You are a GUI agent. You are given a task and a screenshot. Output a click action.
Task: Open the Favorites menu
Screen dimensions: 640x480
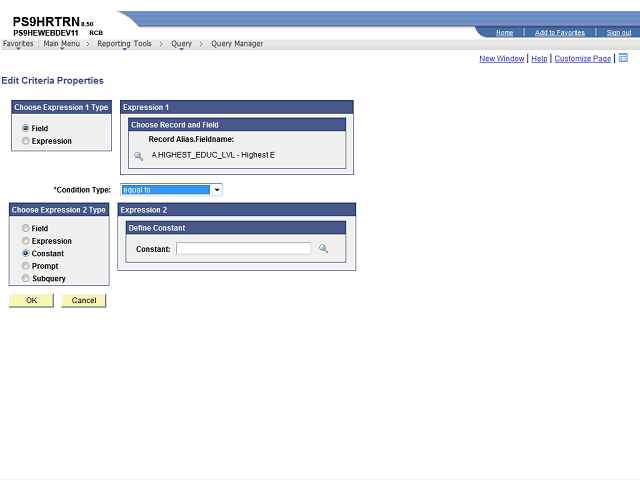click(18, 44)
